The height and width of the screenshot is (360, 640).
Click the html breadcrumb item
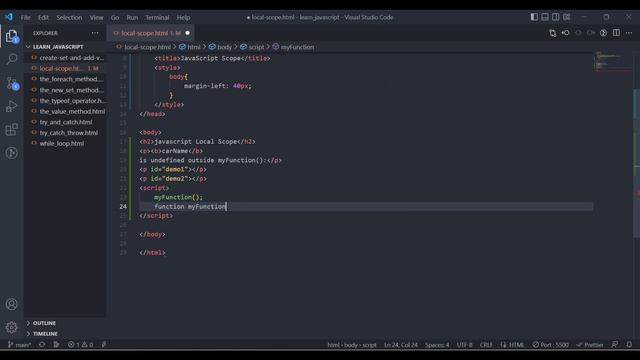pyautogui.click(x=190, y=47)
